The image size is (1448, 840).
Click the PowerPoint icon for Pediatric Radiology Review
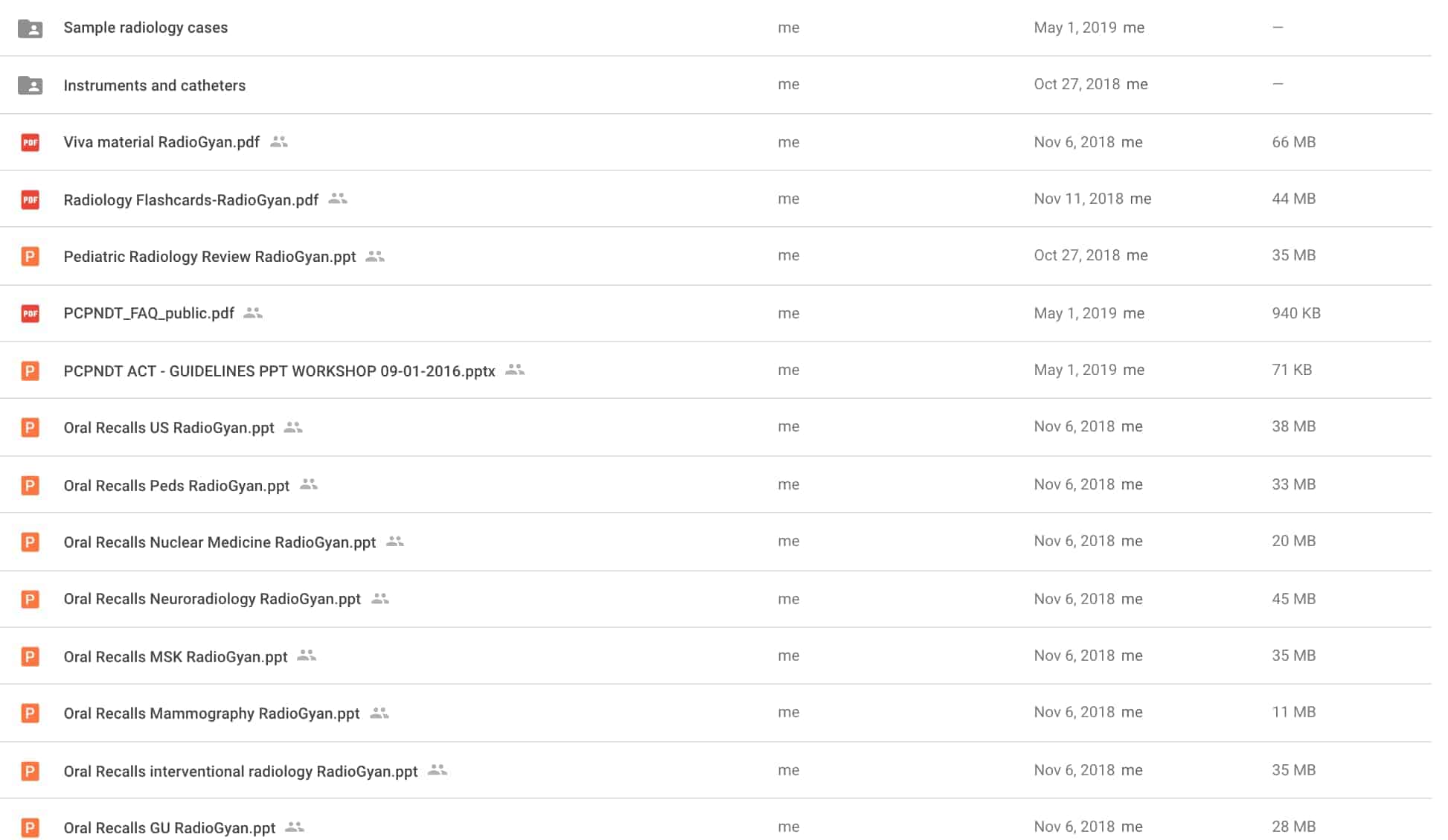click(x=30, y=257)
